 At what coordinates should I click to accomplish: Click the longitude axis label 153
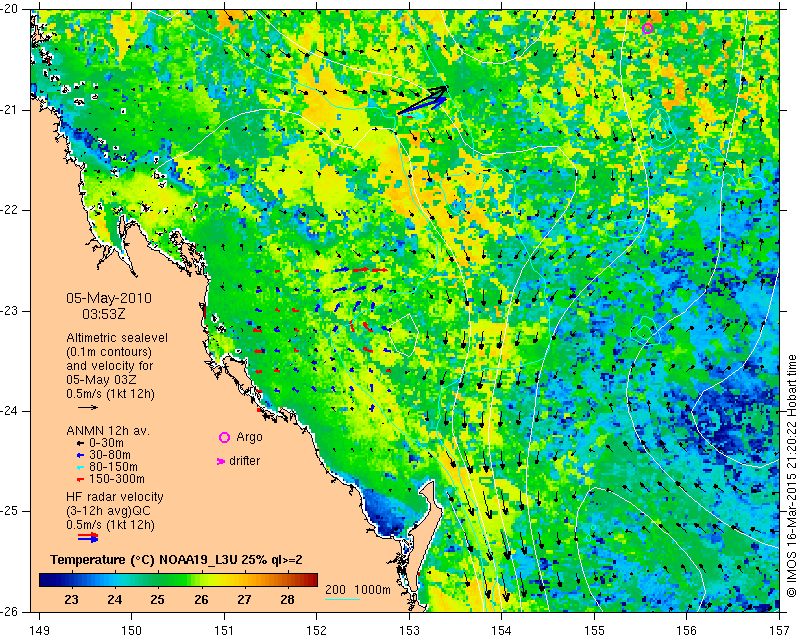click(x=409, y=630)
